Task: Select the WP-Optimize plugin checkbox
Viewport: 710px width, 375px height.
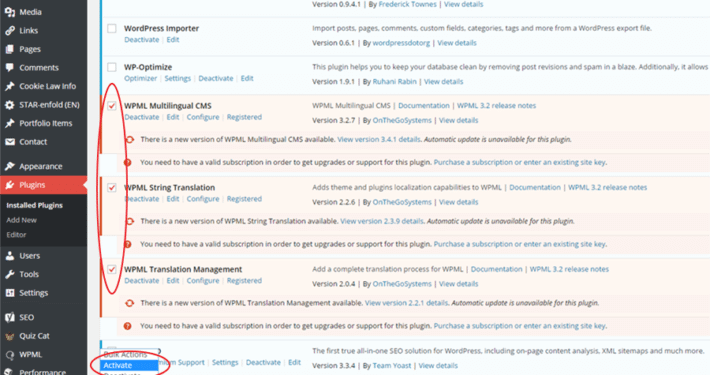Action: point(112,67)
